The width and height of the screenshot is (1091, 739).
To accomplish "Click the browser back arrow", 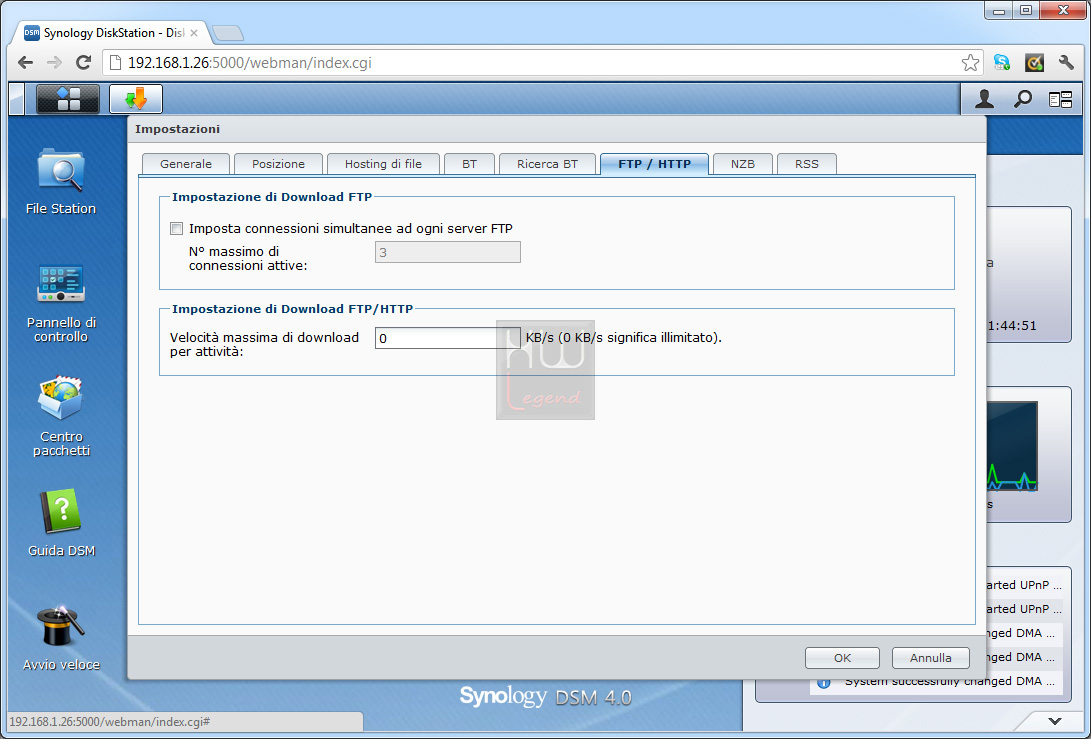I will point(26,63).
